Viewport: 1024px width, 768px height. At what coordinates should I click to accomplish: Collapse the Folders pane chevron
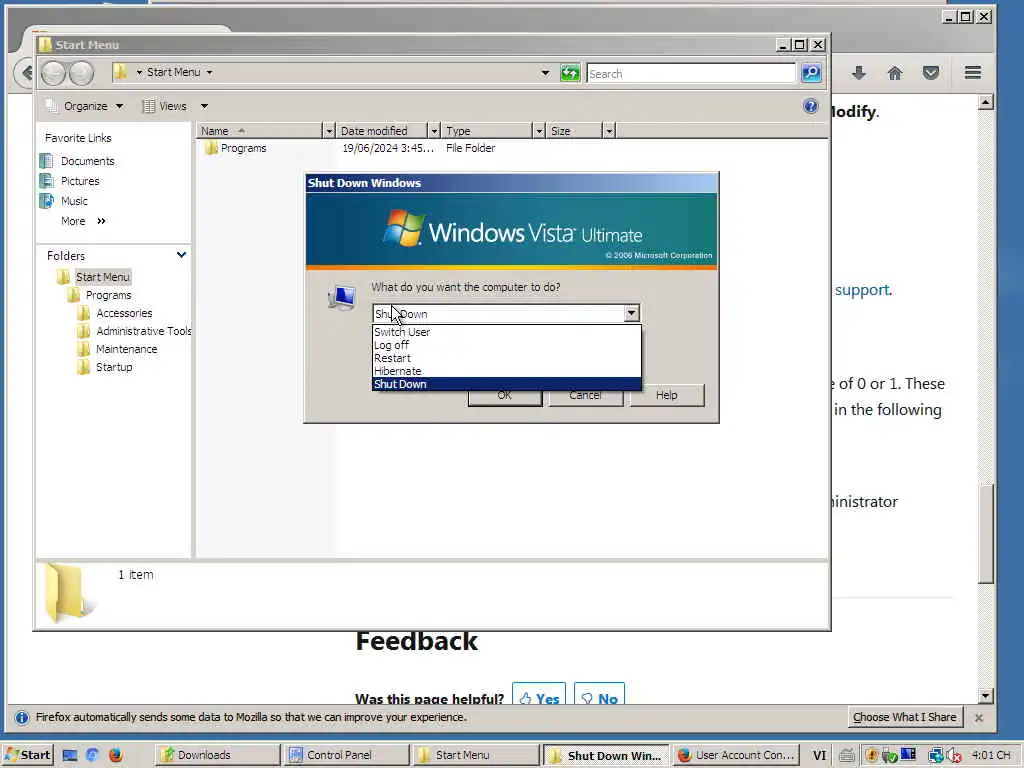coord(182,255)
